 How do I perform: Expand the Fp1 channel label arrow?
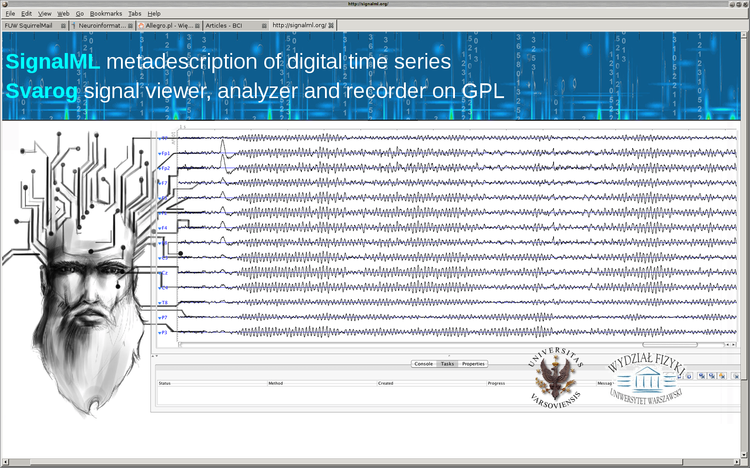coord(159,154)
